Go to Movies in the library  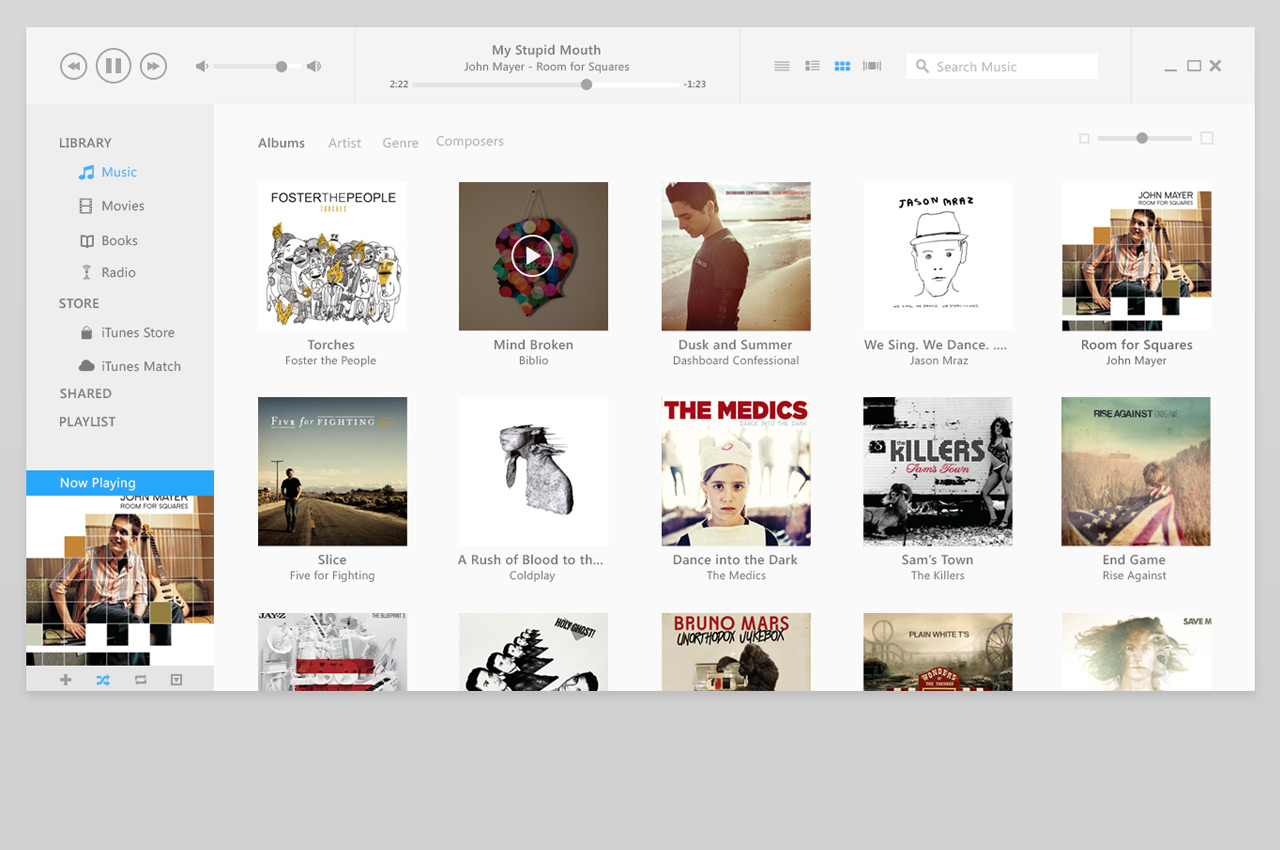(122, 206)
